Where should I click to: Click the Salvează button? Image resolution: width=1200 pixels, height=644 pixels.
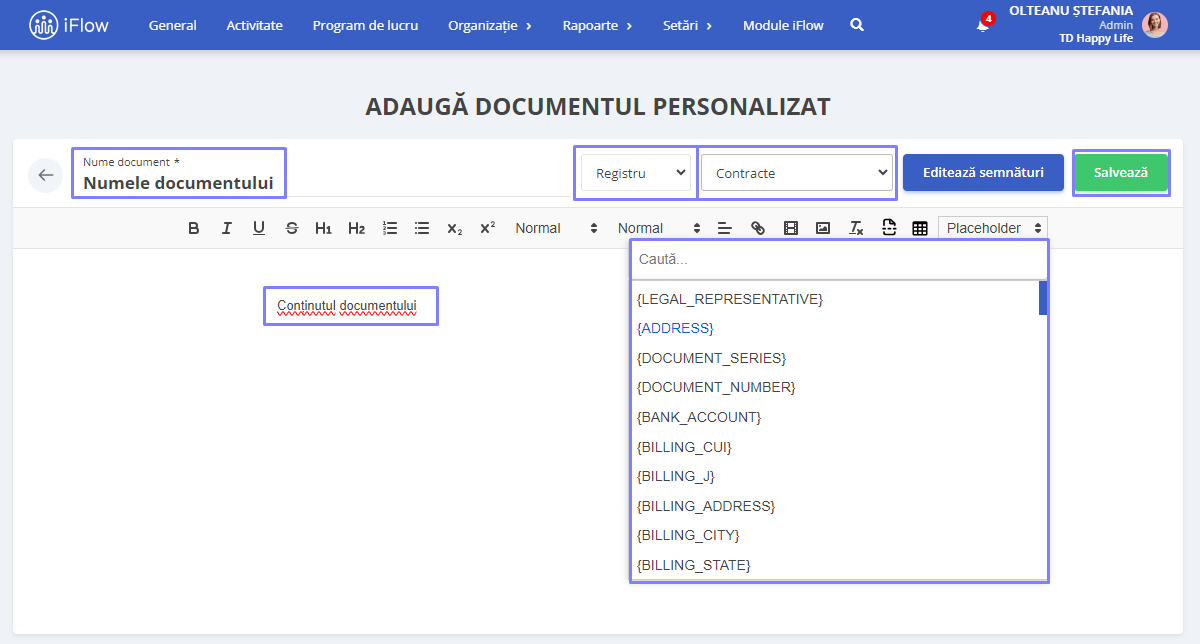(1120, 172)
